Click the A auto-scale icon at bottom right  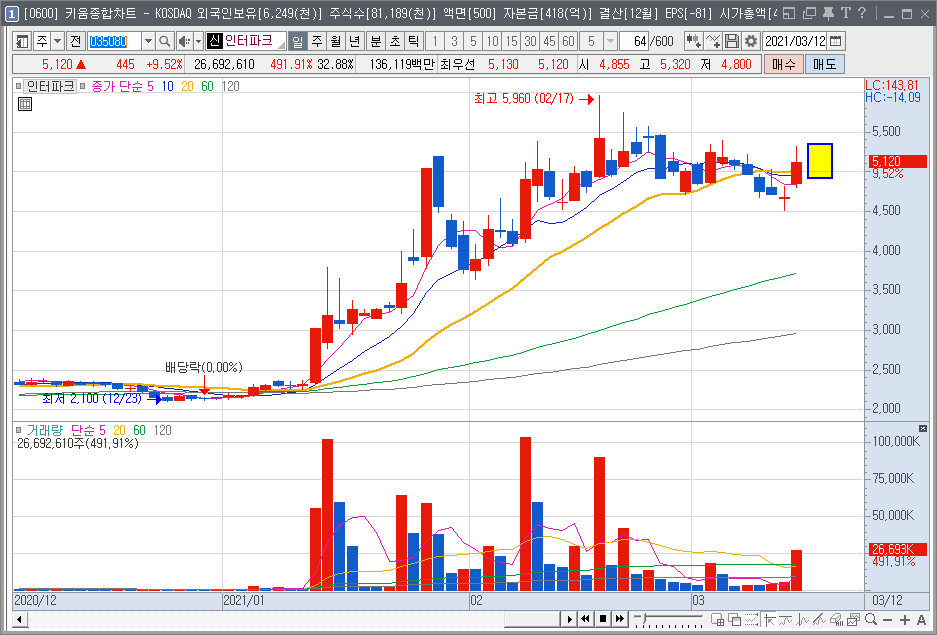(921, 620)
